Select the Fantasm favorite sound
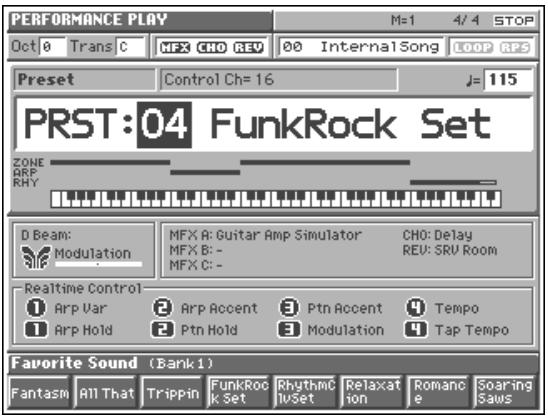This screenshot has height=417, width=548. [40, 393]
